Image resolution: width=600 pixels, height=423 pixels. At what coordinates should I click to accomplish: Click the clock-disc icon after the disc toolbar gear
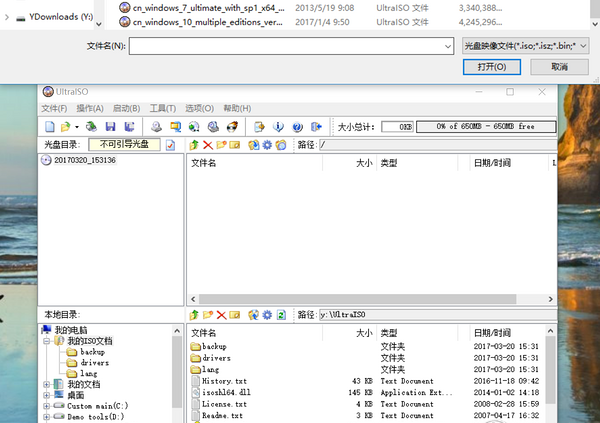[281, 145]
